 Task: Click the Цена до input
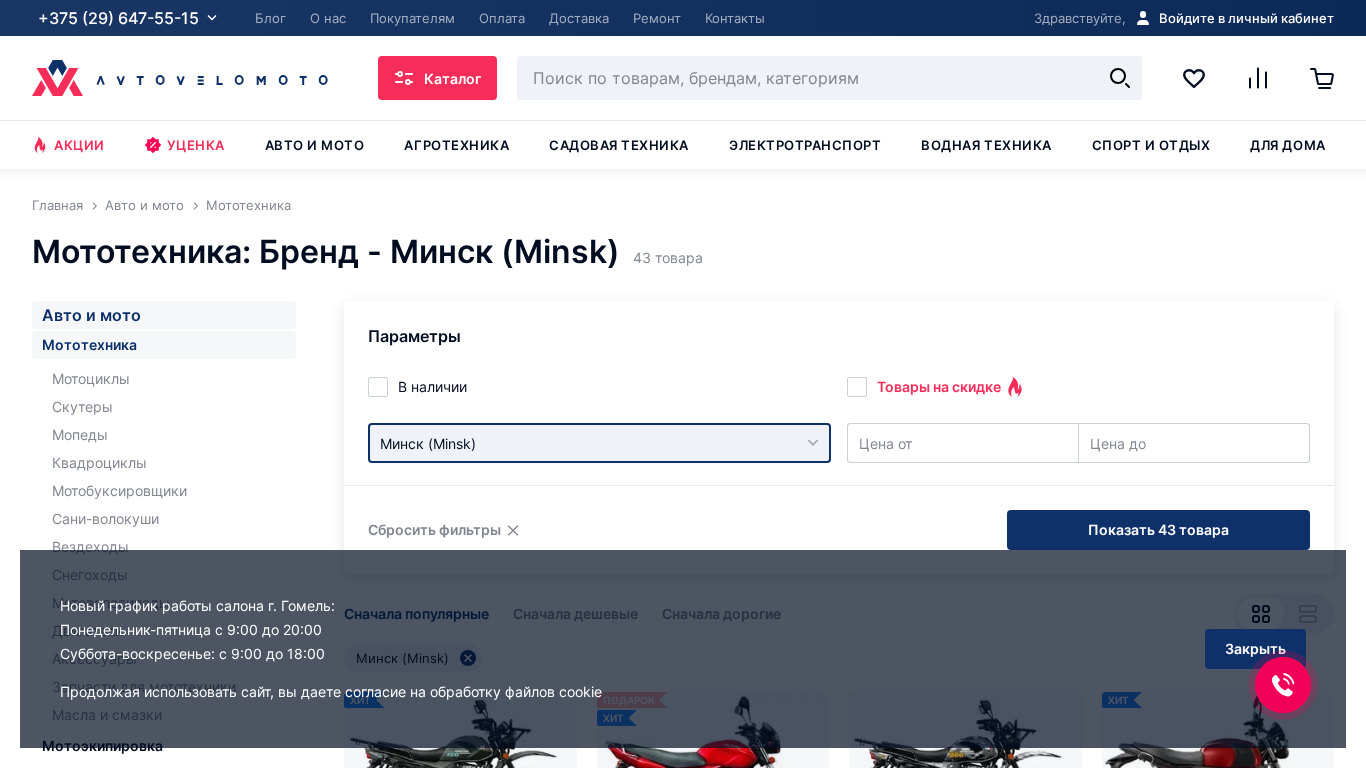point(1194,443)
